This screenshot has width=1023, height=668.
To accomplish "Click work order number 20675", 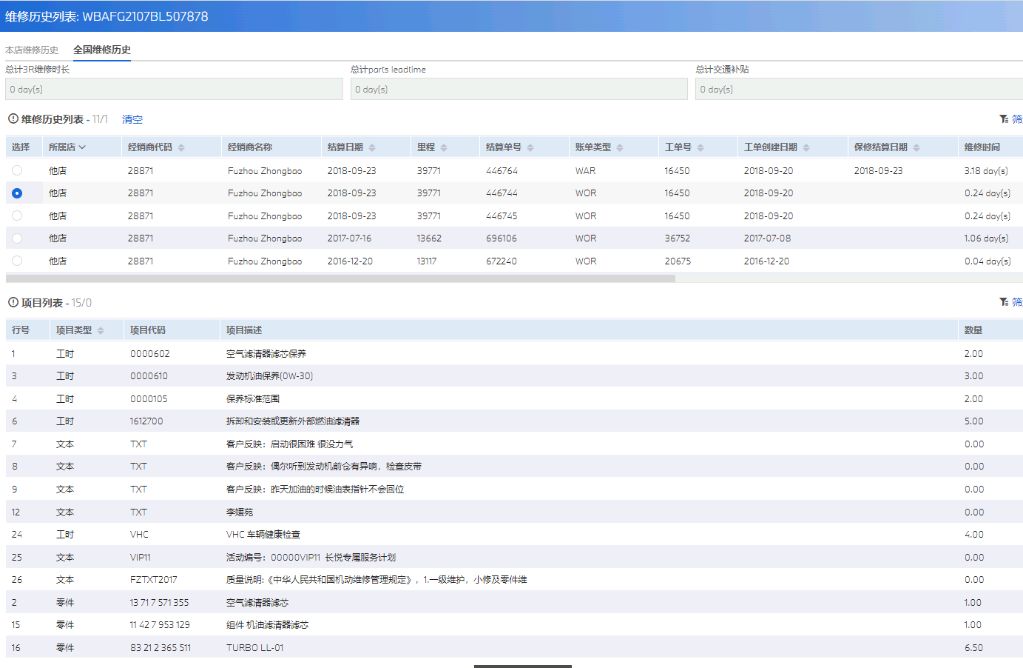I will point(677,261).
